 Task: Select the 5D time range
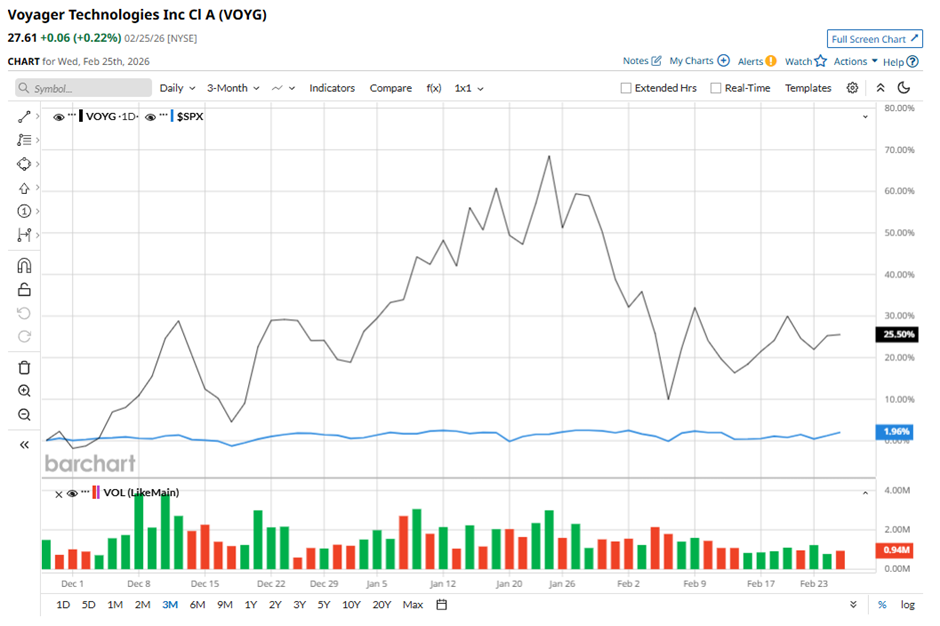pyautogui.click(x=88, y=604)
